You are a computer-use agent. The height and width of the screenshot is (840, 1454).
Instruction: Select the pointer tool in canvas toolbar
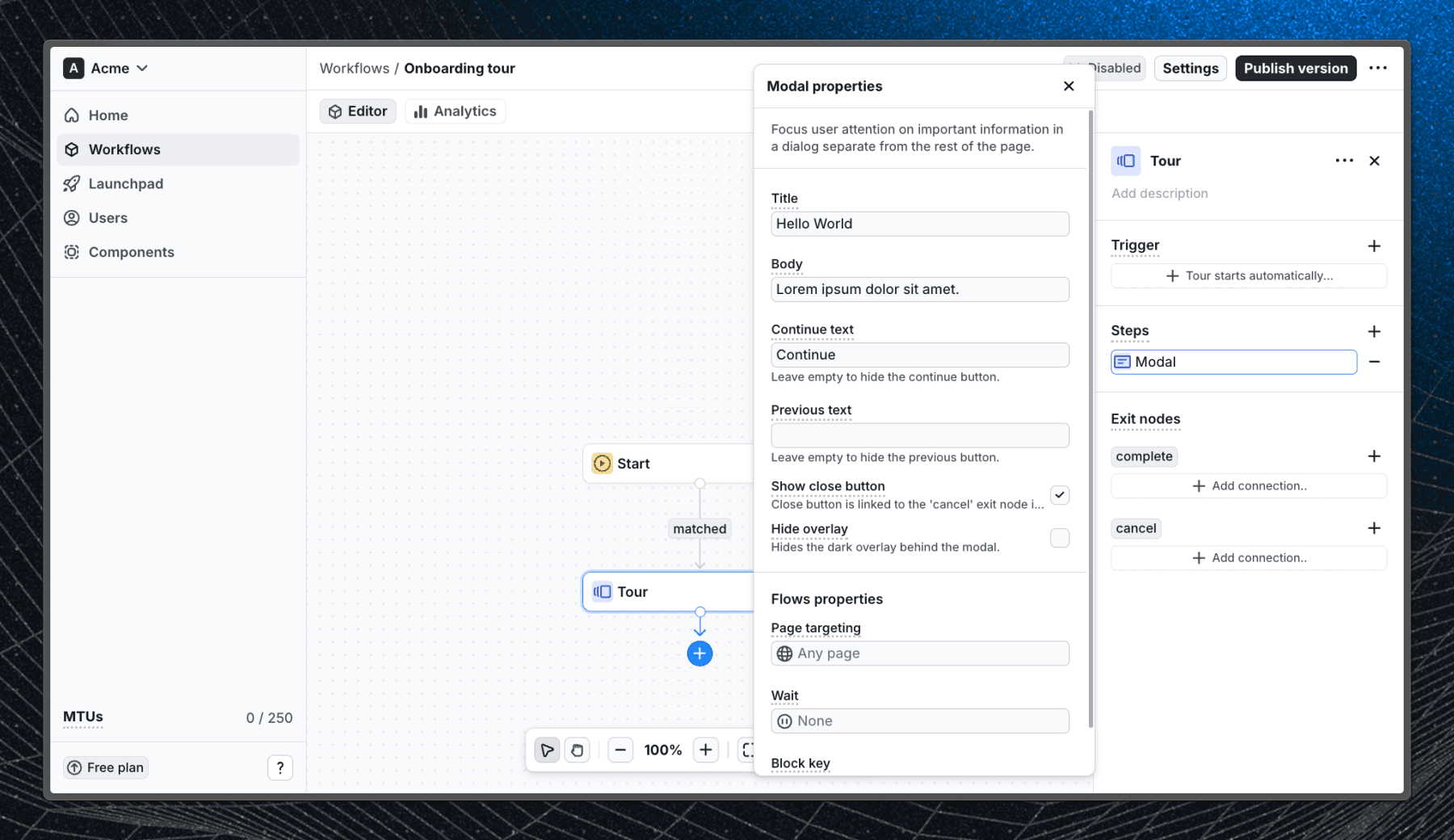tap(547, 750)
